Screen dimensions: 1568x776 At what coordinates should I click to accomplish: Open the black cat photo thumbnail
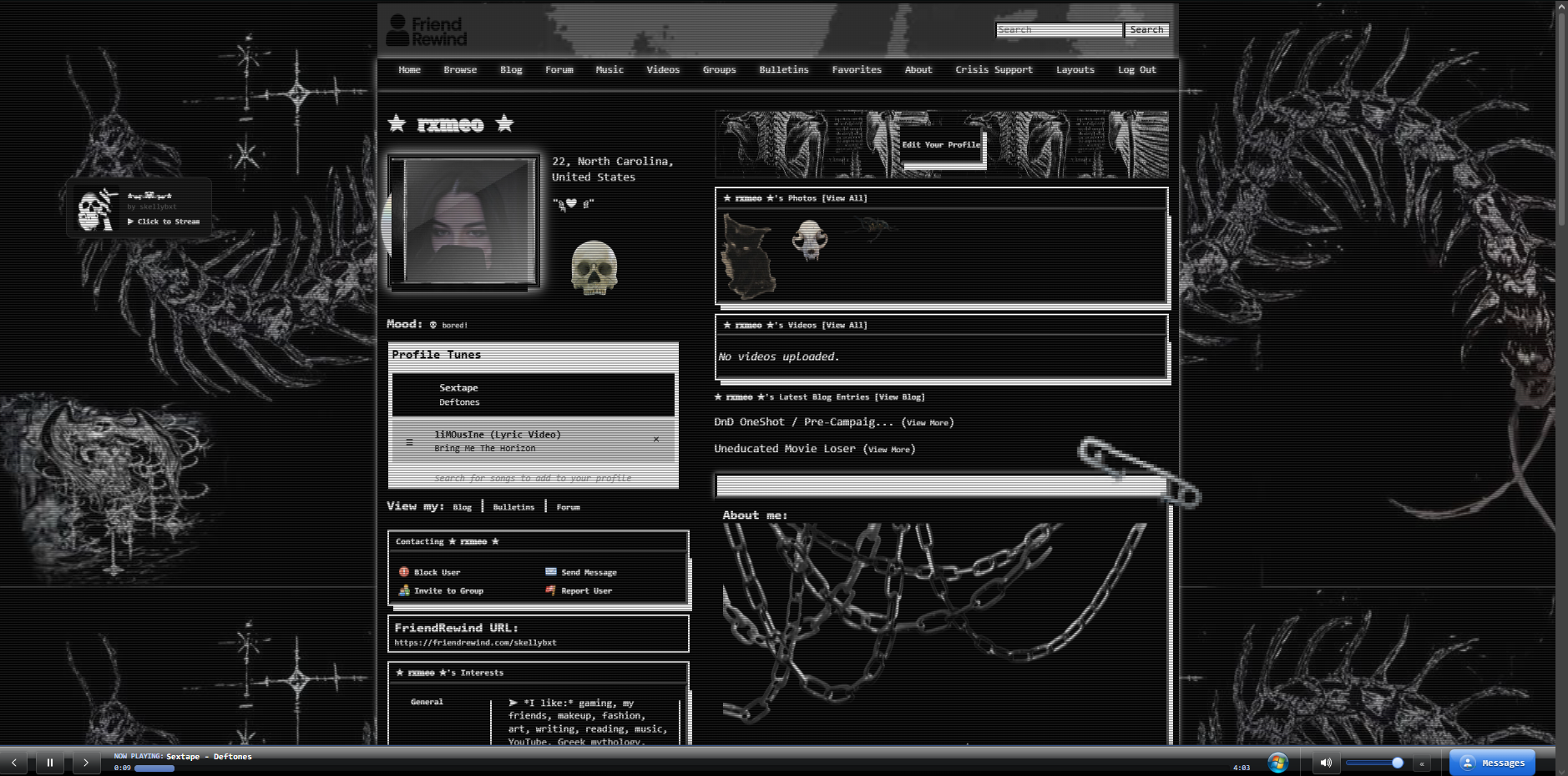748,256
